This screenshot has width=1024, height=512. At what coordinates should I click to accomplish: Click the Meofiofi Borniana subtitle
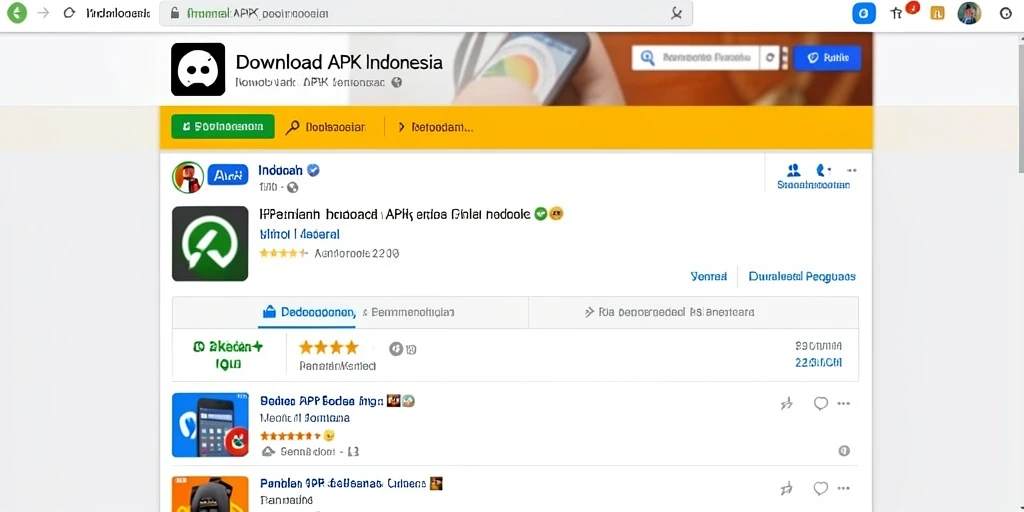(x=304, y=418)
